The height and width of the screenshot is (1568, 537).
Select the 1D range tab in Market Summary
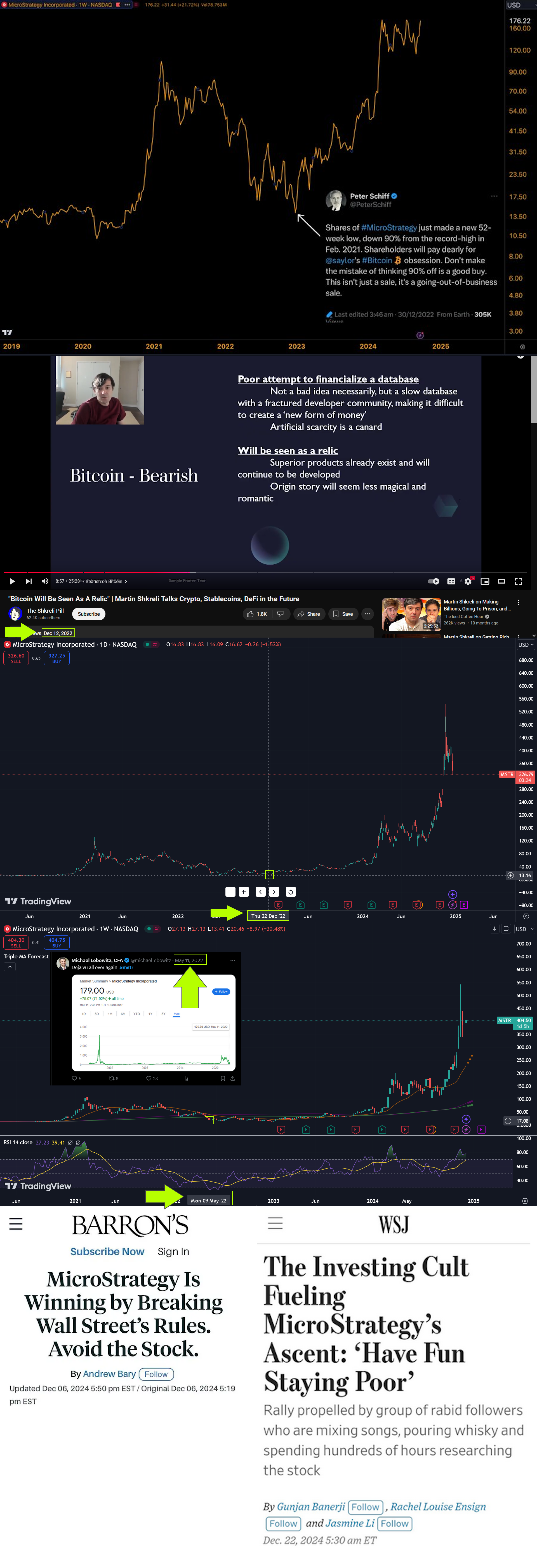pos(83,1014)
